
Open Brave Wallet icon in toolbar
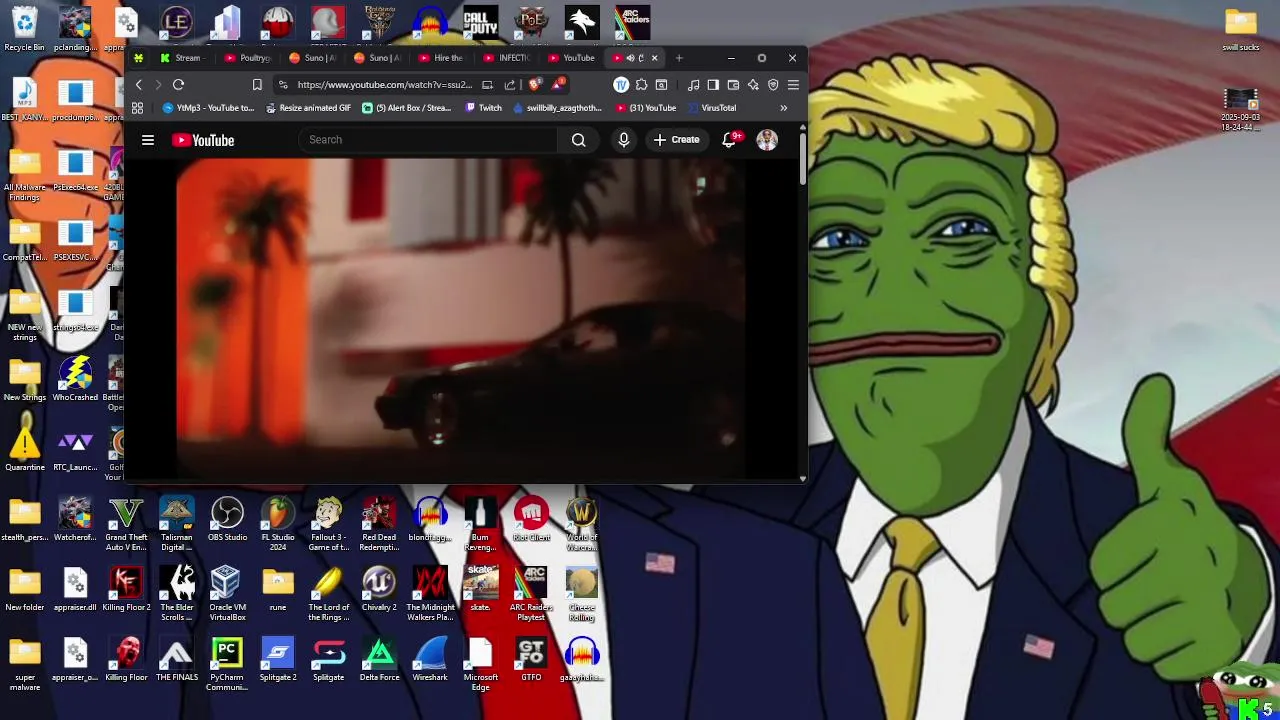[x=733, y=85]
